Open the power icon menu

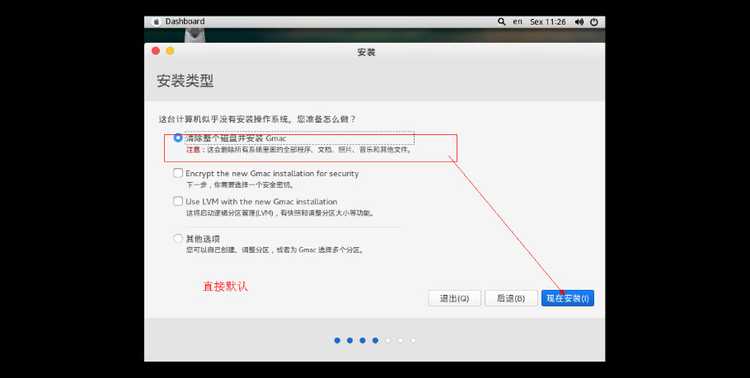click(594, 22)
